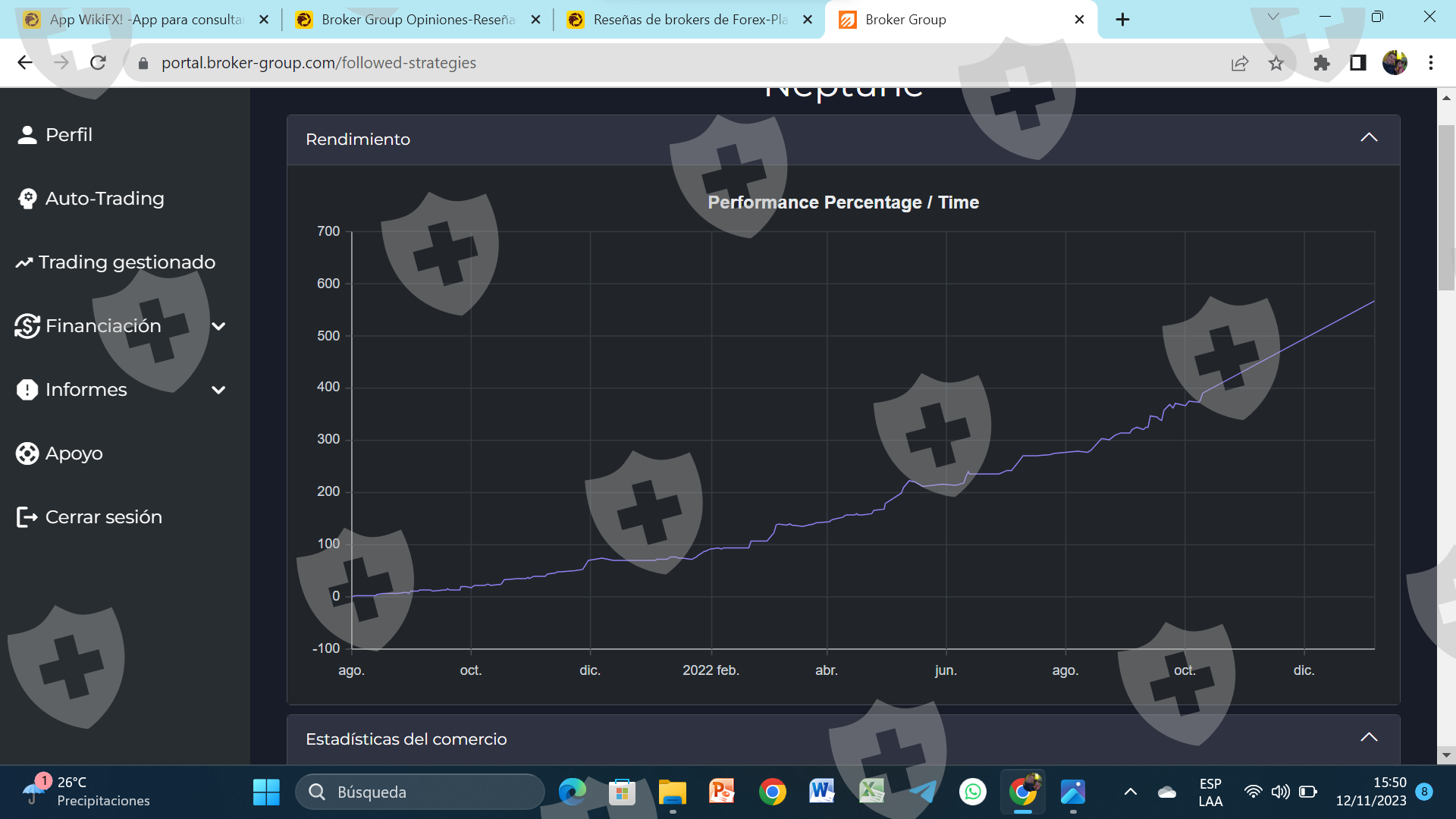This screenshot has height=819, width=1456.
Task: Open a new browser tab
Action: click(1122, 20)
